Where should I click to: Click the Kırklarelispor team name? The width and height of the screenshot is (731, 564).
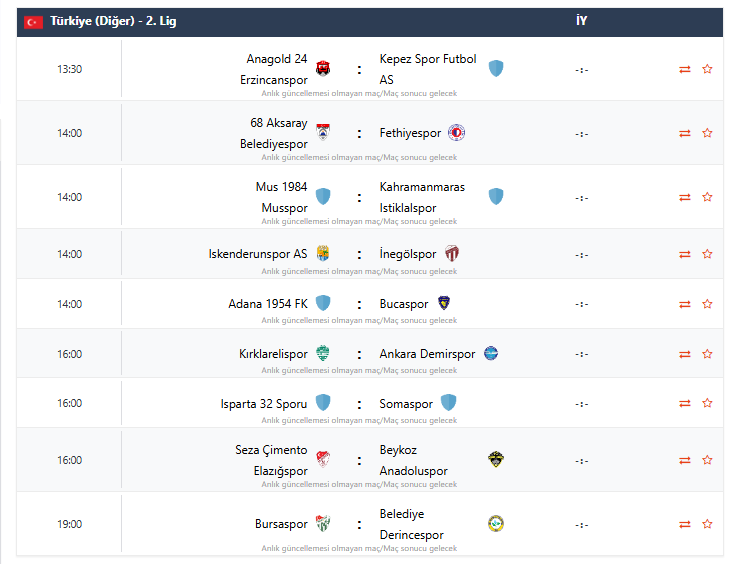273,354
